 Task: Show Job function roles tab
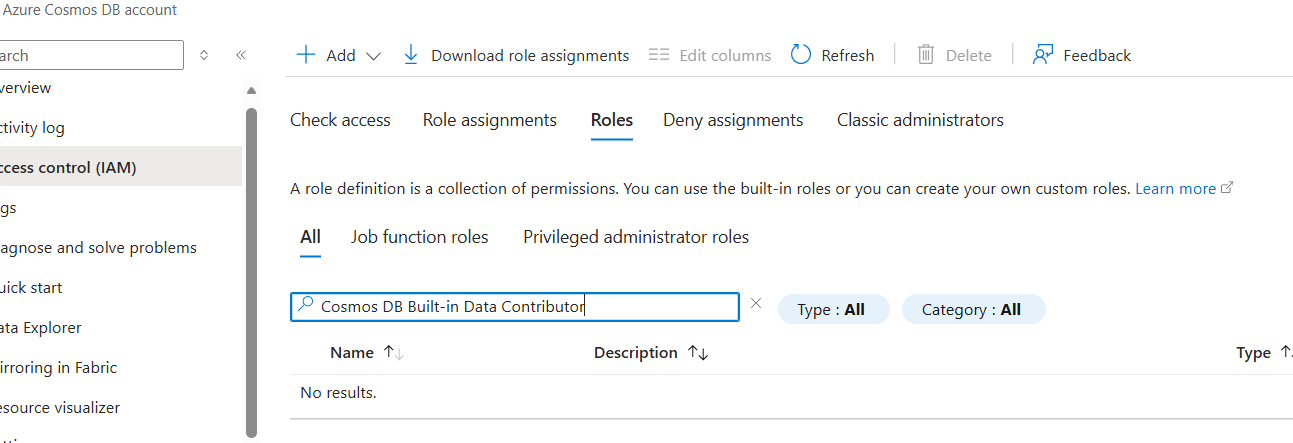pyautogui.click(x=419, y=237)
